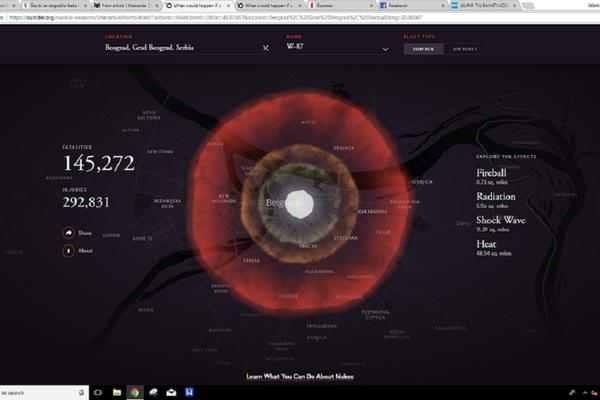The width and height of the screenshot is (600, 400).
Task: Click the browser address bar URL
Action: coord(200,16)
